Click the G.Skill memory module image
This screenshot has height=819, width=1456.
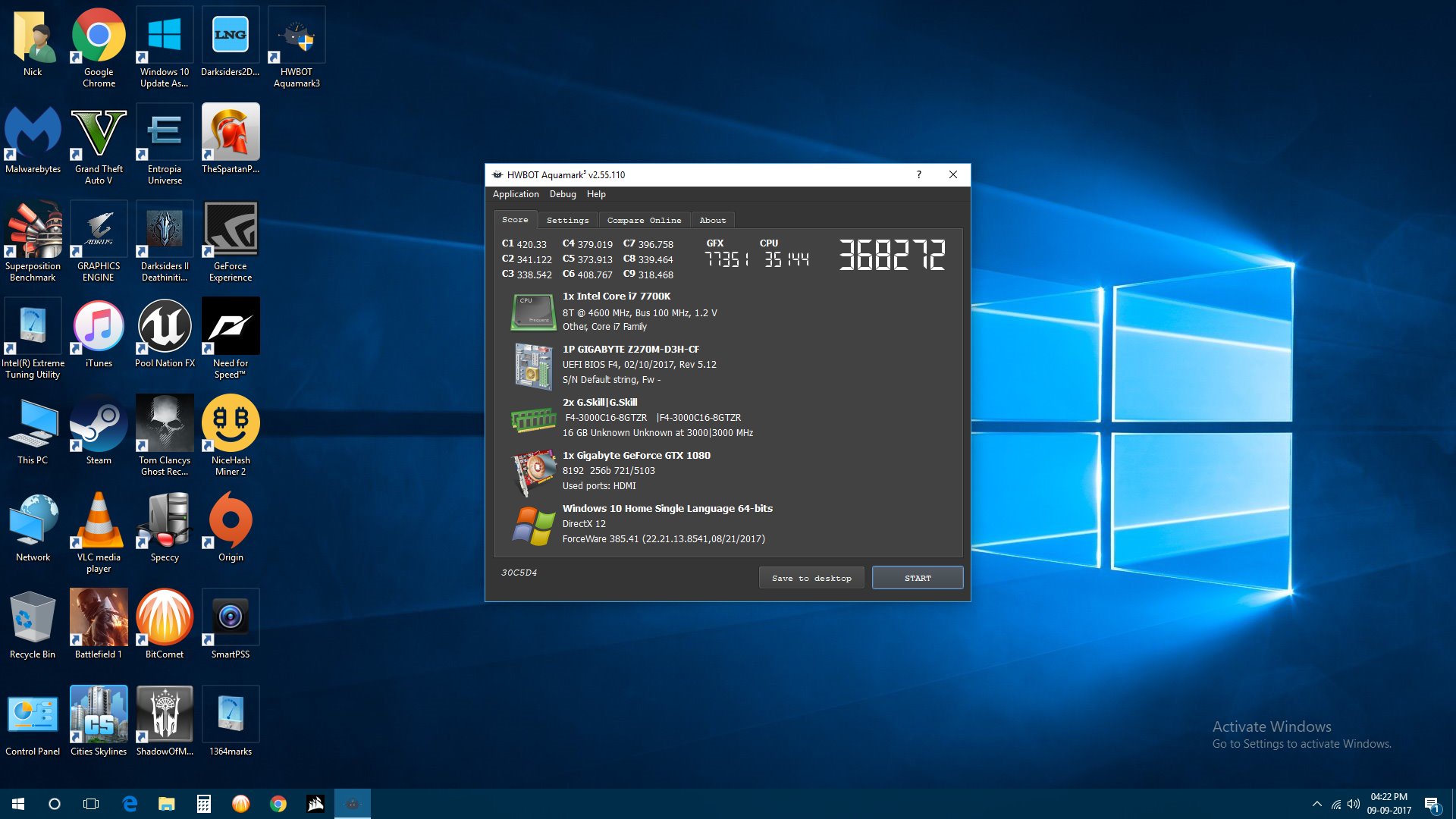(533, 419)
